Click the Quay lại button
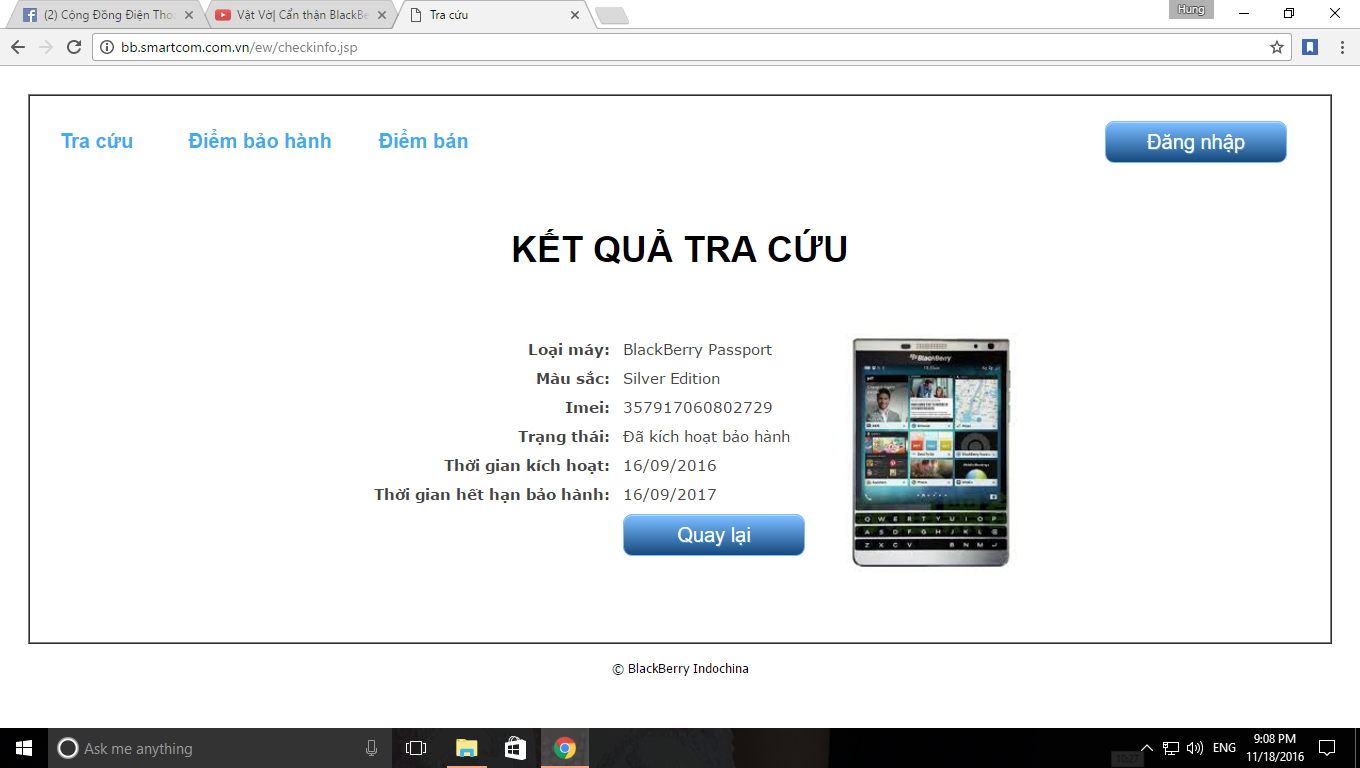Viewport: 1360px width, 768px height. 713,534
